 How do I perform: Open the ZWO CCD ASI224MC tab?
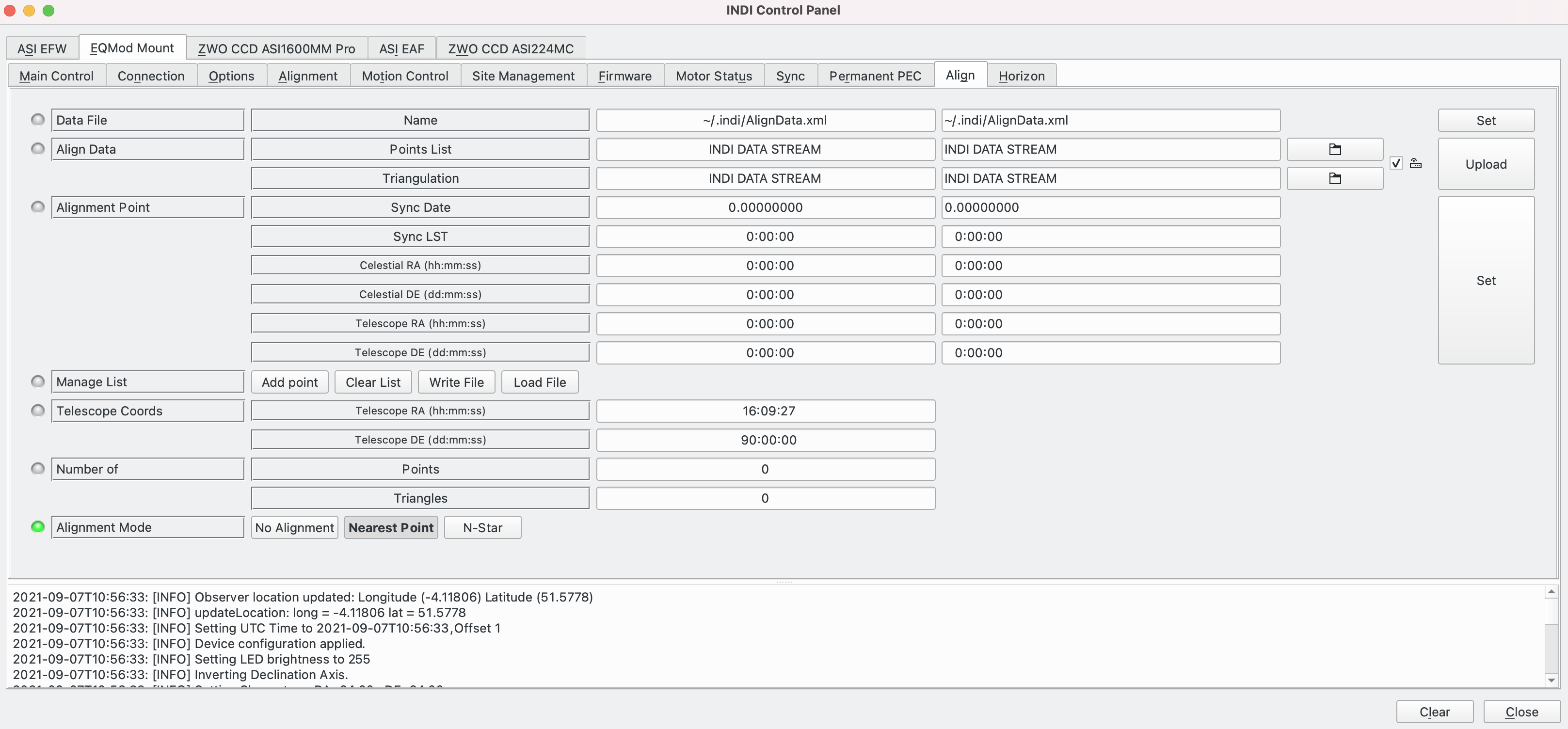click(x=511, y=48)
